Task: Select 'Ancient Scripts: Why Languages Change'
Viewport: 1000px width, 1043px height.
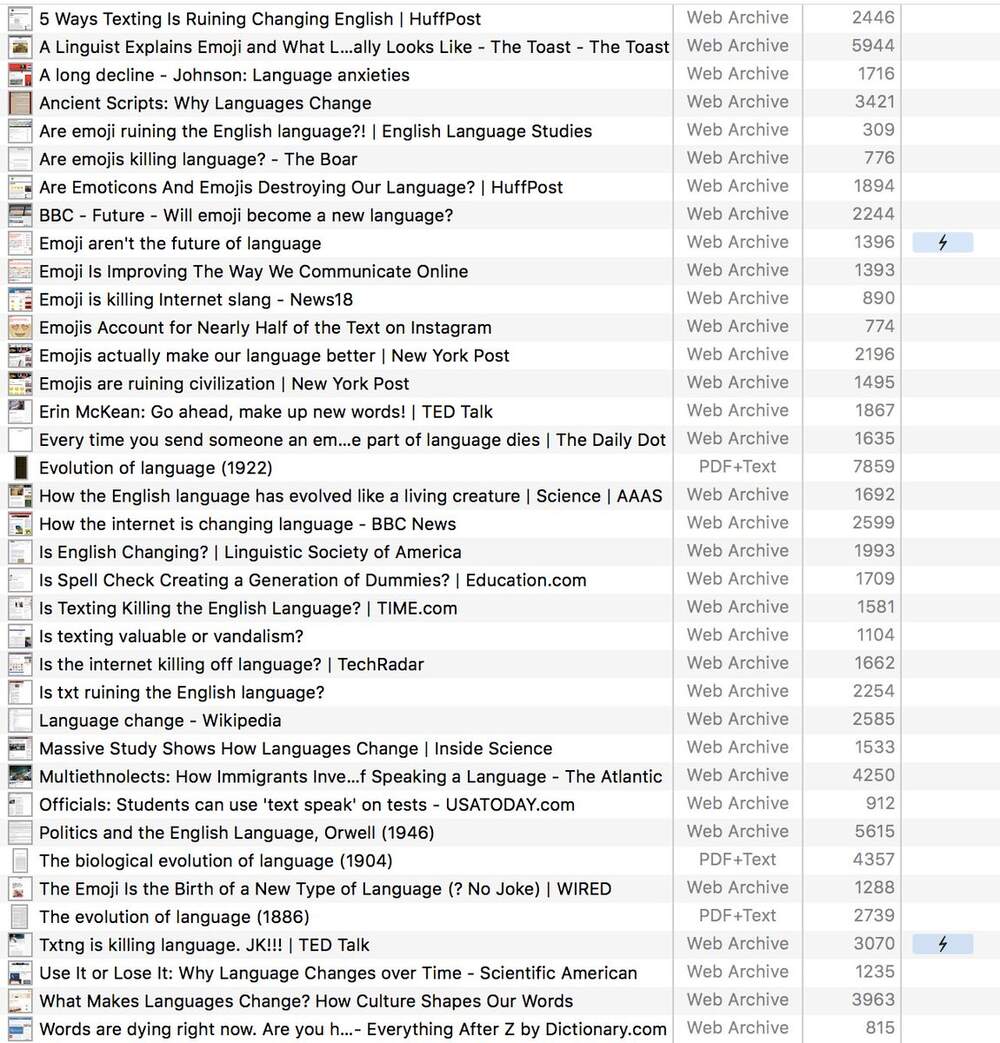Action: [205, 103]
